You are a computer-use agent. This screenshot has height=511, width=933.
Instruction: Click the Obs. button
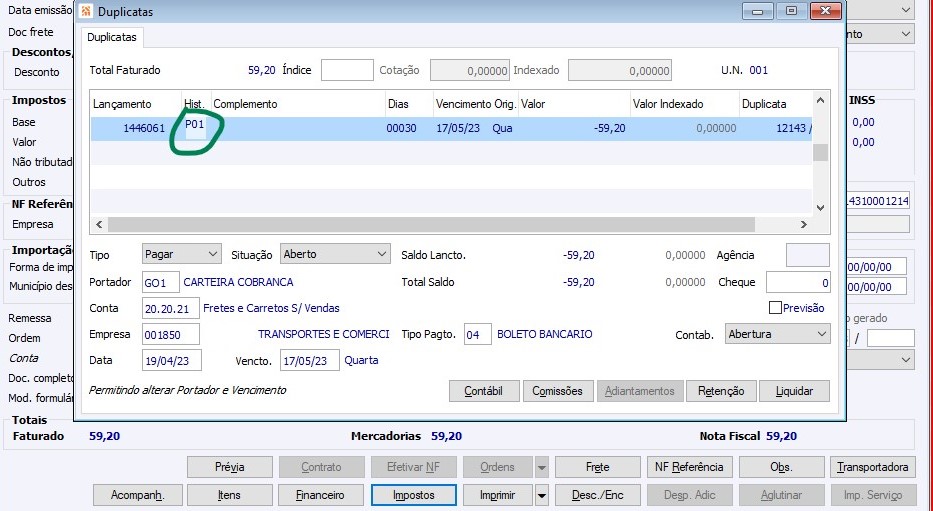tap(781, 467)
